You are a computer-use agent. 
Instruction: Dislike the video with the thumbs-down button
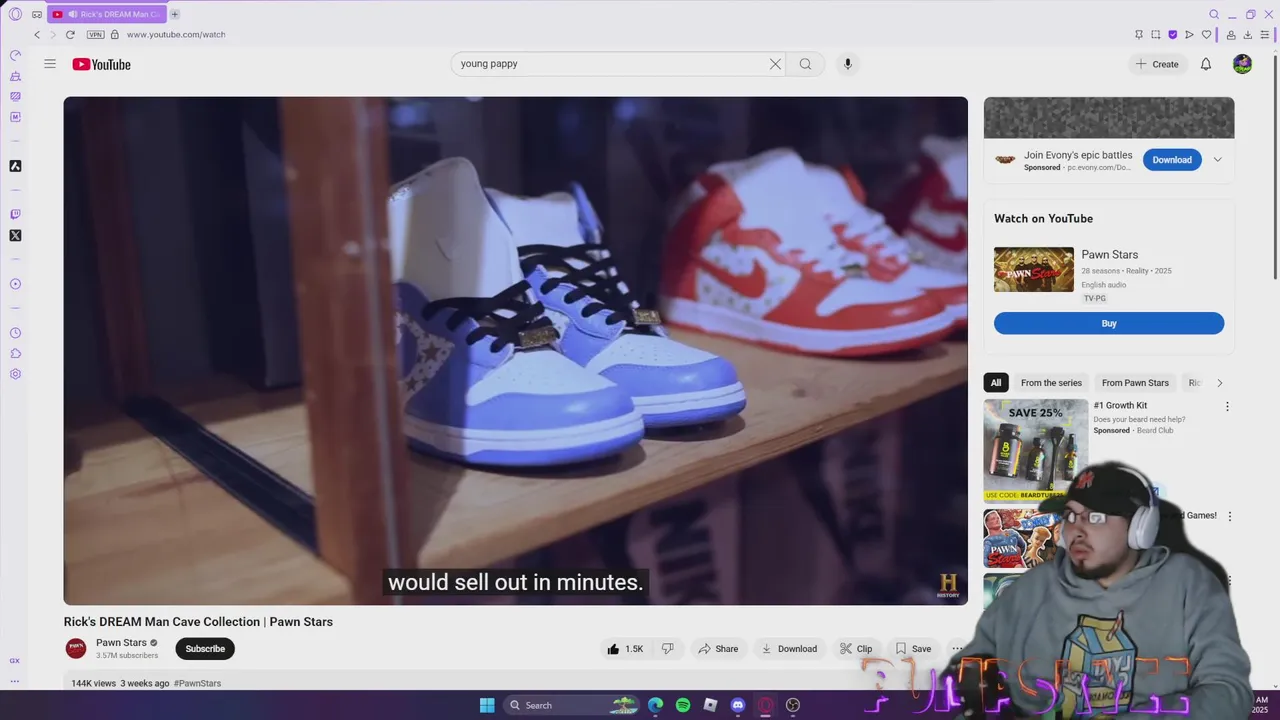point(668,649)
